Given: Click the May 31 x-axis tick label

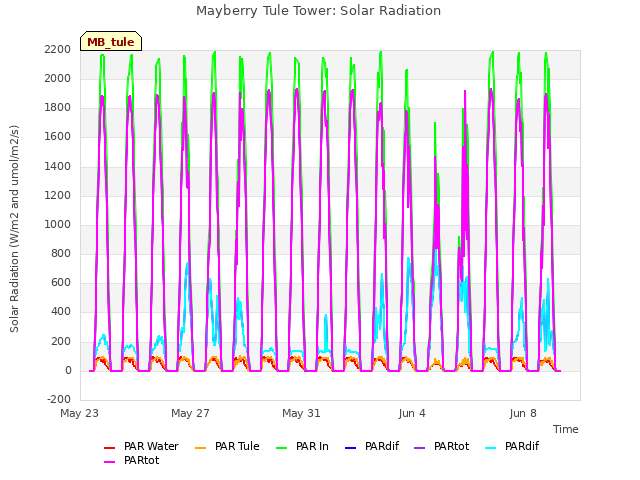Looking at the screenshot, I should pos(301,413).
